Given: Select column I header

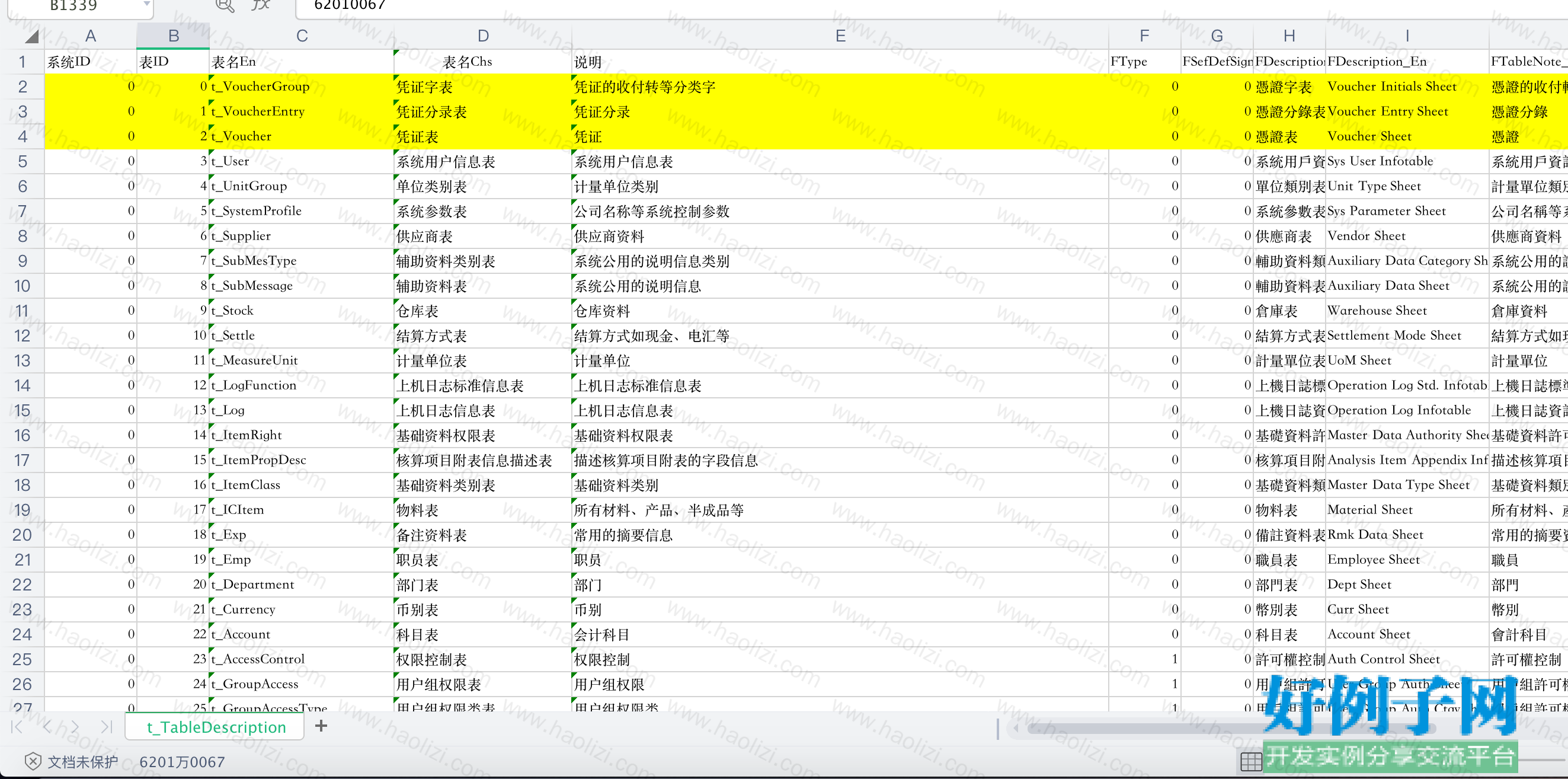Looking at the screenshot, I should point(1407,37).
